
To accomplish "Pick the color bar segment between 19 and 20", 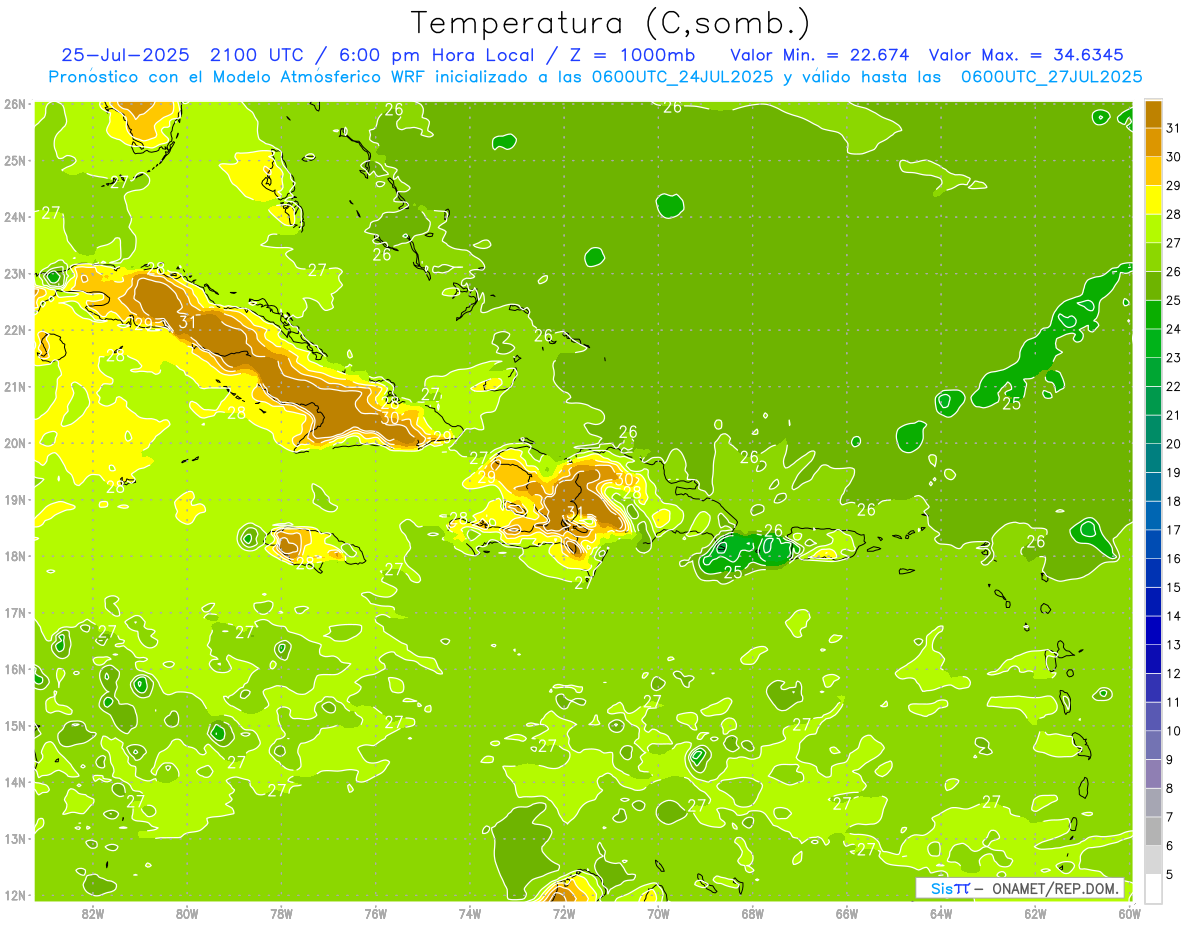I will point(1153,458).
